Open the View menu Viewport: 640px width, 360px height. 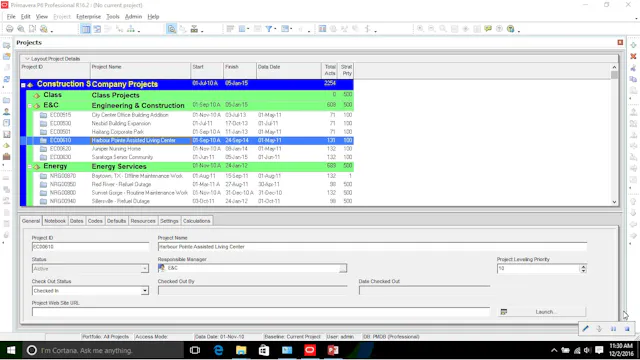[x=42, y=17]
